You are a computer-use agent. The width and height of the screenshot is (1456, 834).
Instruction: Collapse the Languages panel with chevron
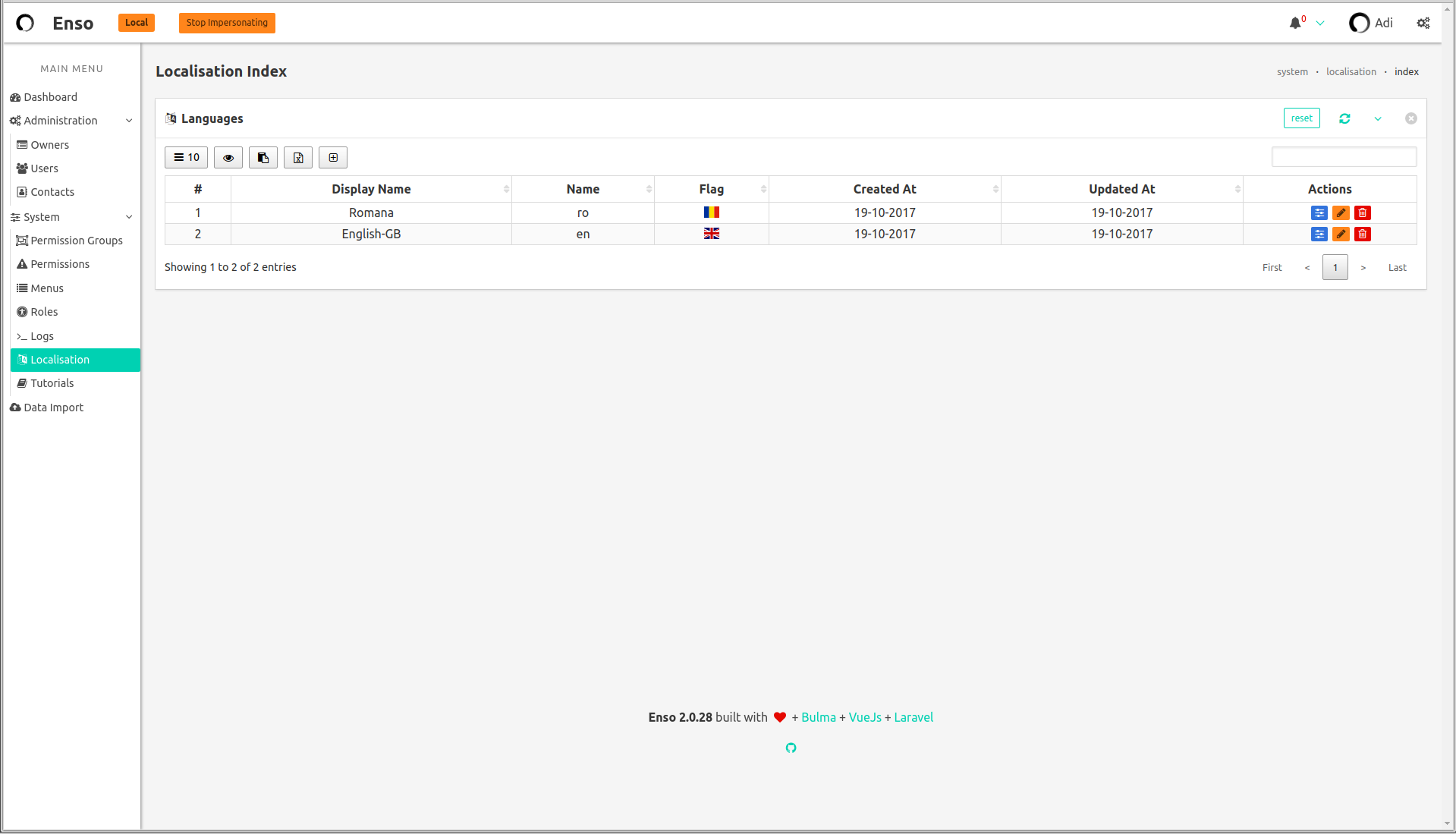coord(1378,118)
